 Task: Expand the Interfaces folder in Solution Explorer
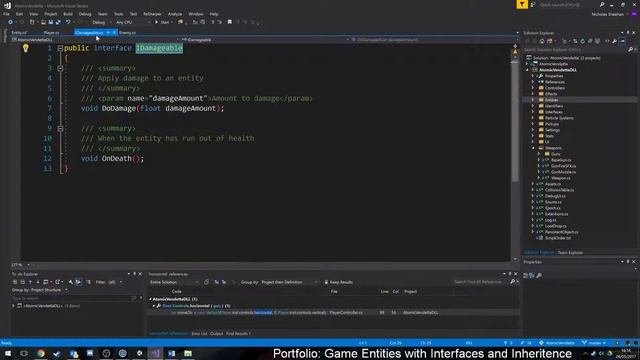pyautogui.click(x=533, y=112)
